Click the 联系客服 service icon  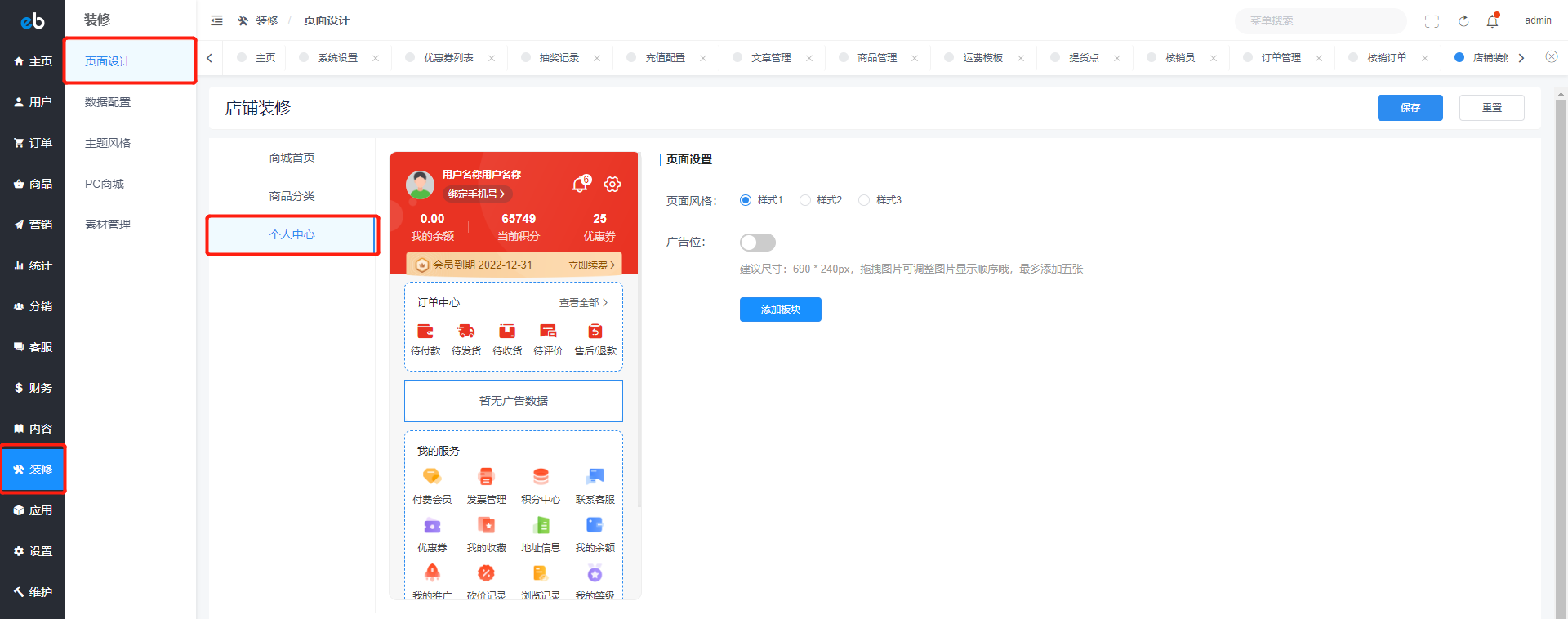(x=595, y=476)
